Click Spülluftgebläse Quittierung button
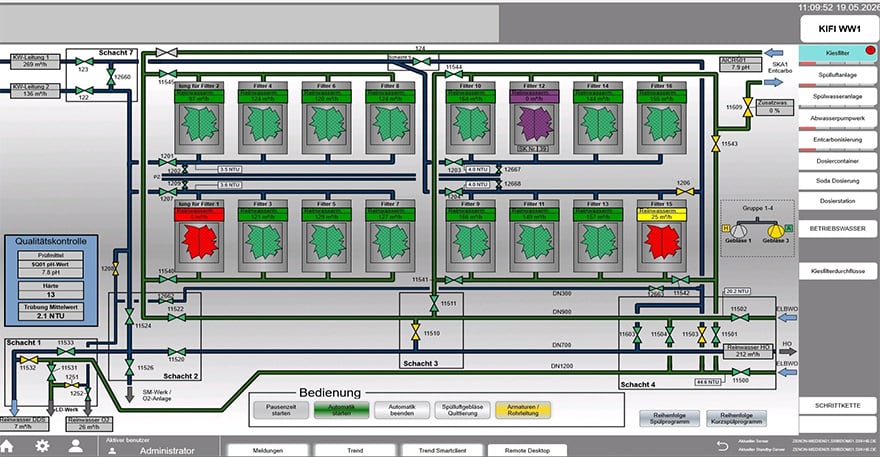 click(462, 410)
